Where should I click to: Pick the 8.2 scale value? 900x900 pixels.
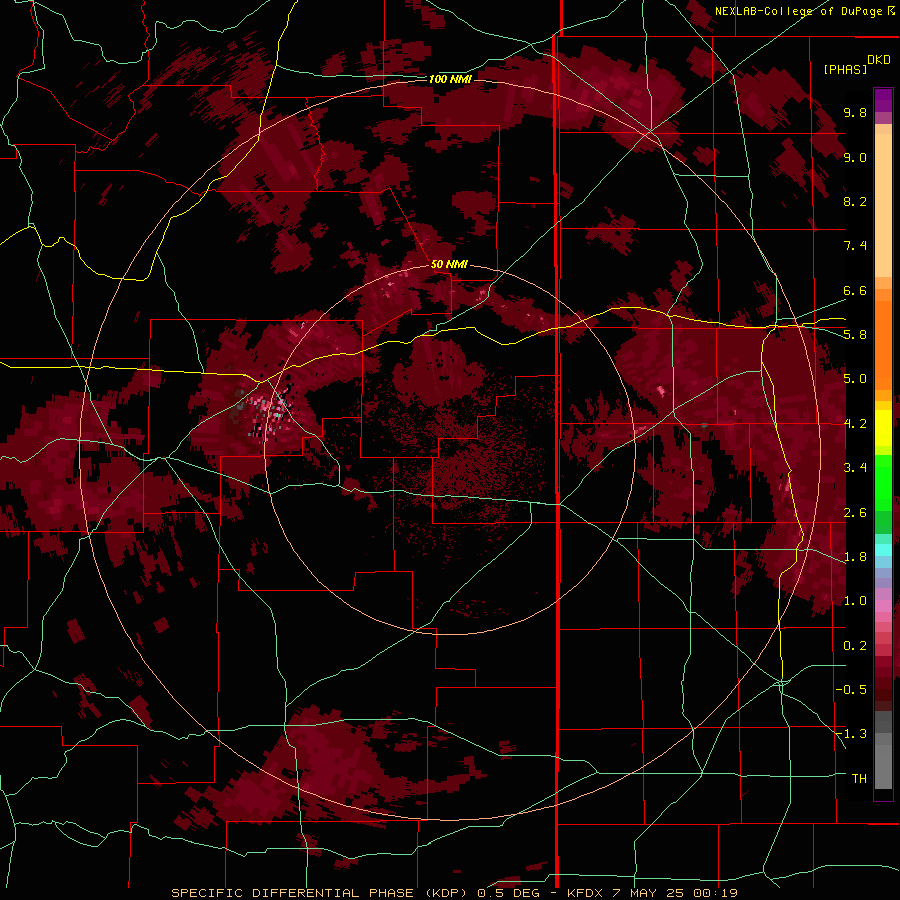pos(855,201)
